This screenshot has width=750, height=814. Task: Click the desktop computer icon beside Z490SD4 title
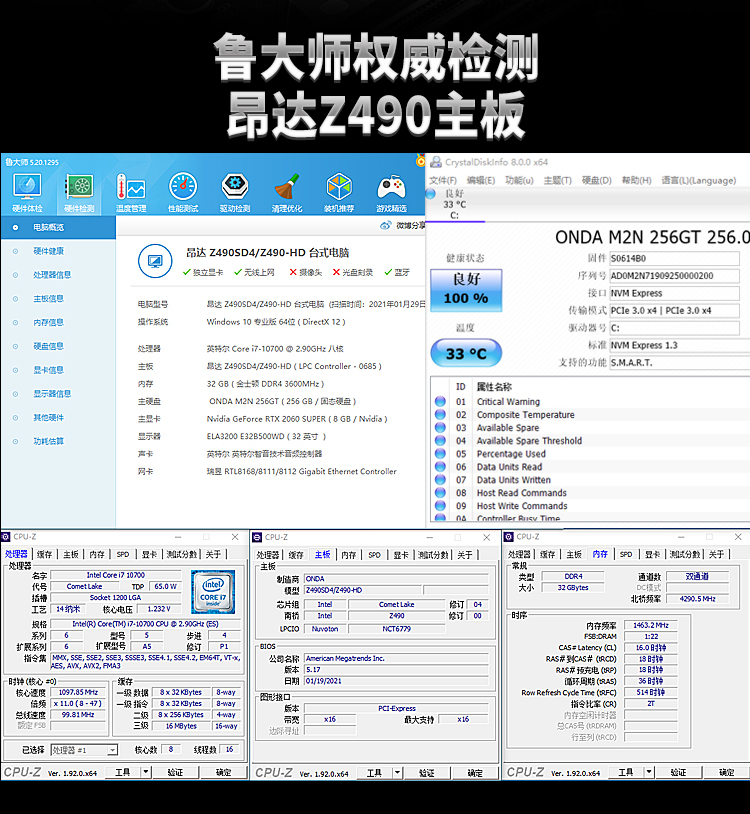[155, 261]
